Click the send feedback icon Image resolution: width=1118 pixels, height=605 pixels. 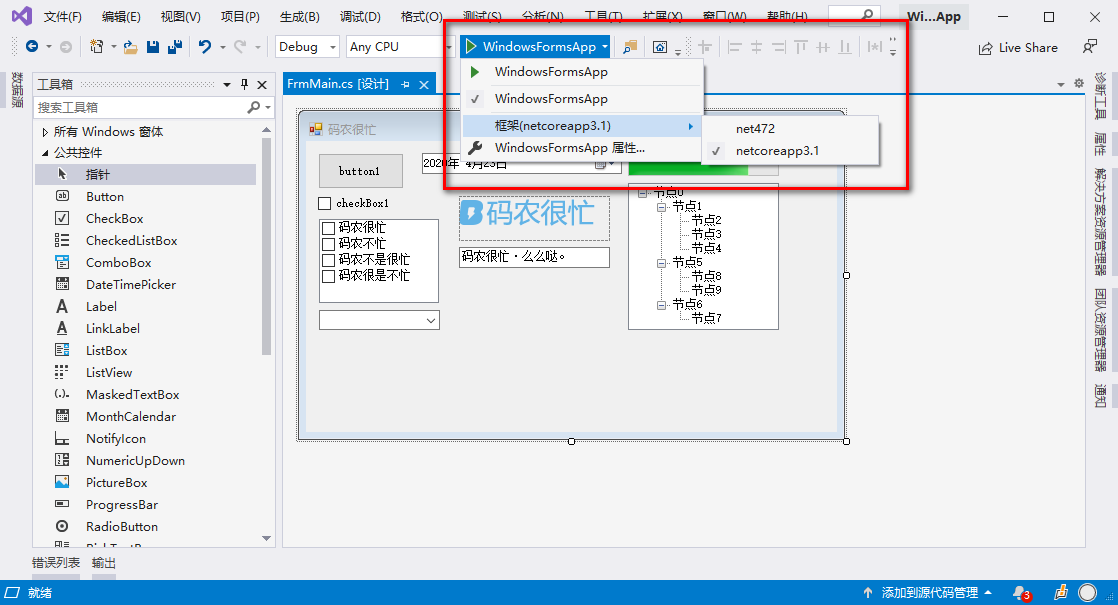pyautogui.click(x=1090, y=47)
